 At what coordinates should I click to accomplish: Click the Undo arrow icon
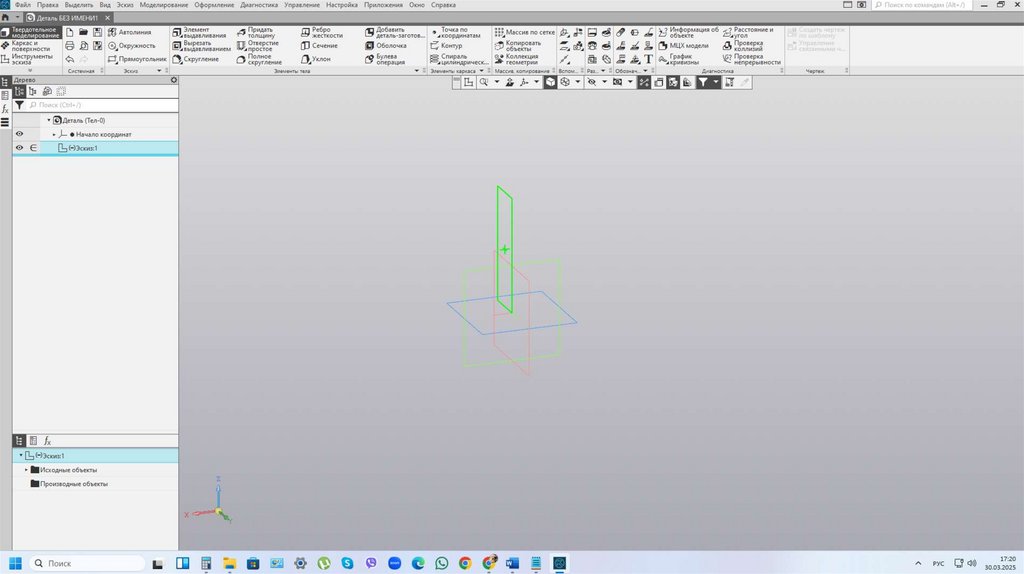[x=70, y=59]
